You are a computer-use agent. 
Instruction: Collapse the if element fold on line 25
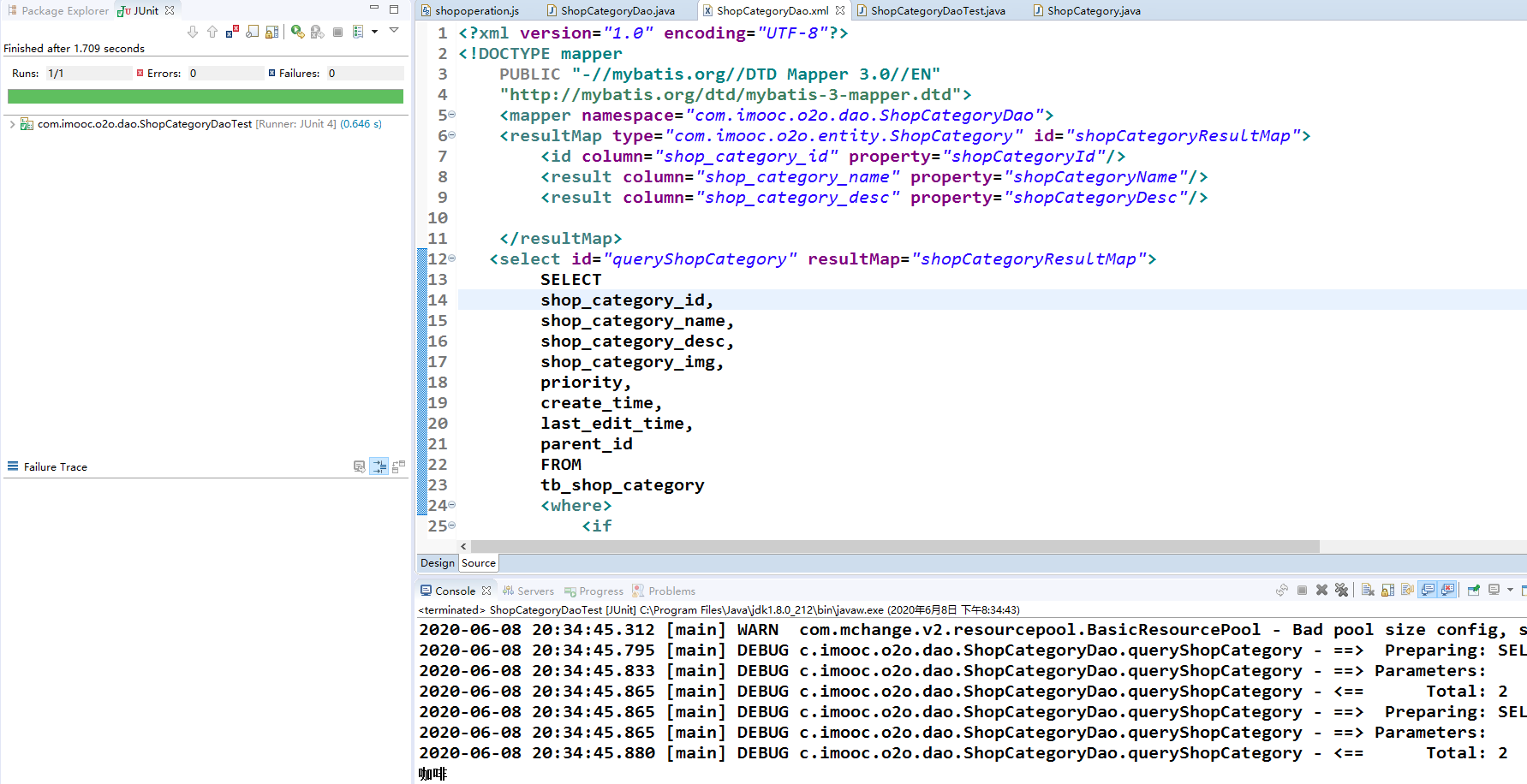pyautogui.click(x=451, y=526)
